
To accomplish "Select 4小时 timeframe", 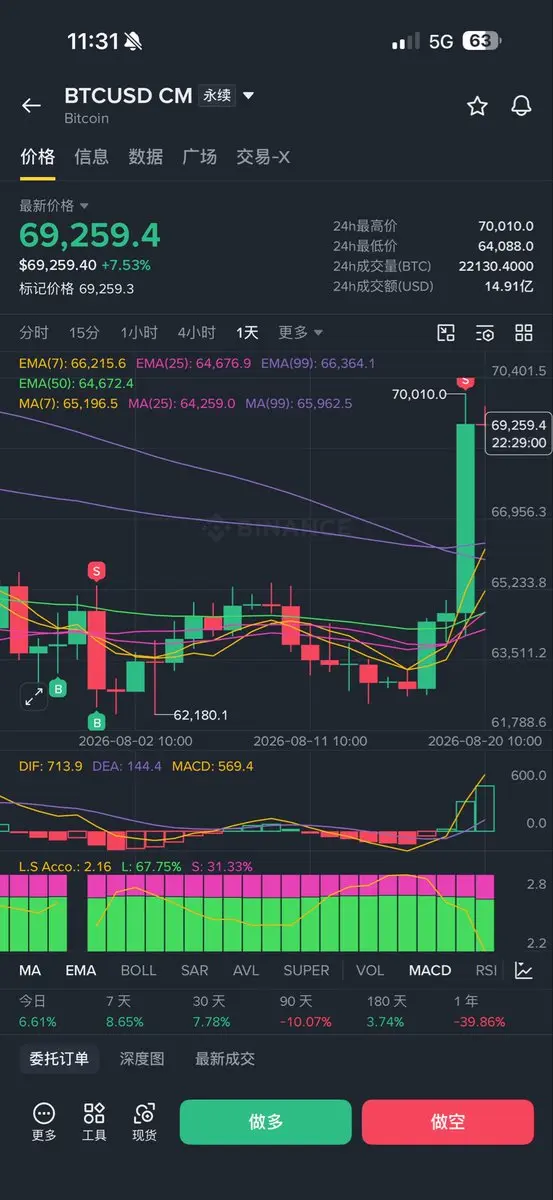I will click(x=196, y=332).
